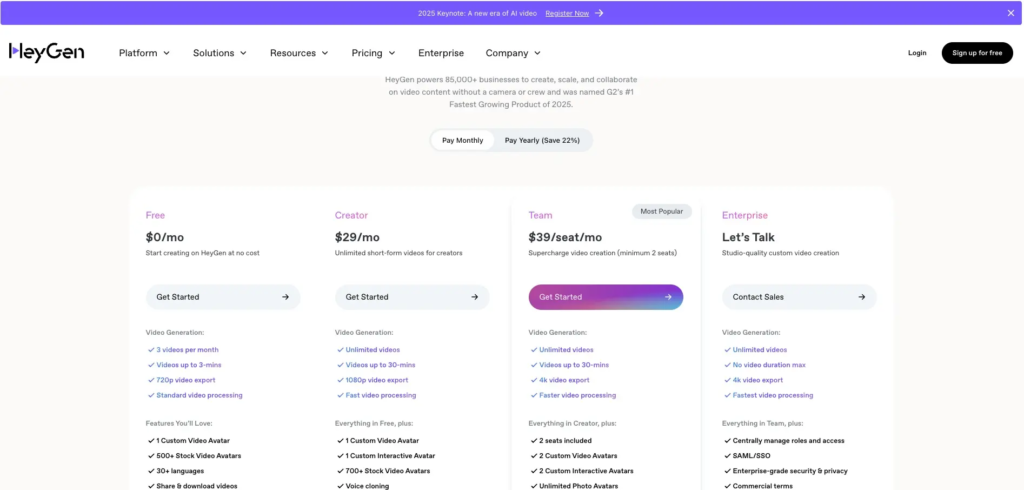The image size is (1024, 490).
Task: Click checkmark beside '1080p video export'
Action: click(340, 380)
